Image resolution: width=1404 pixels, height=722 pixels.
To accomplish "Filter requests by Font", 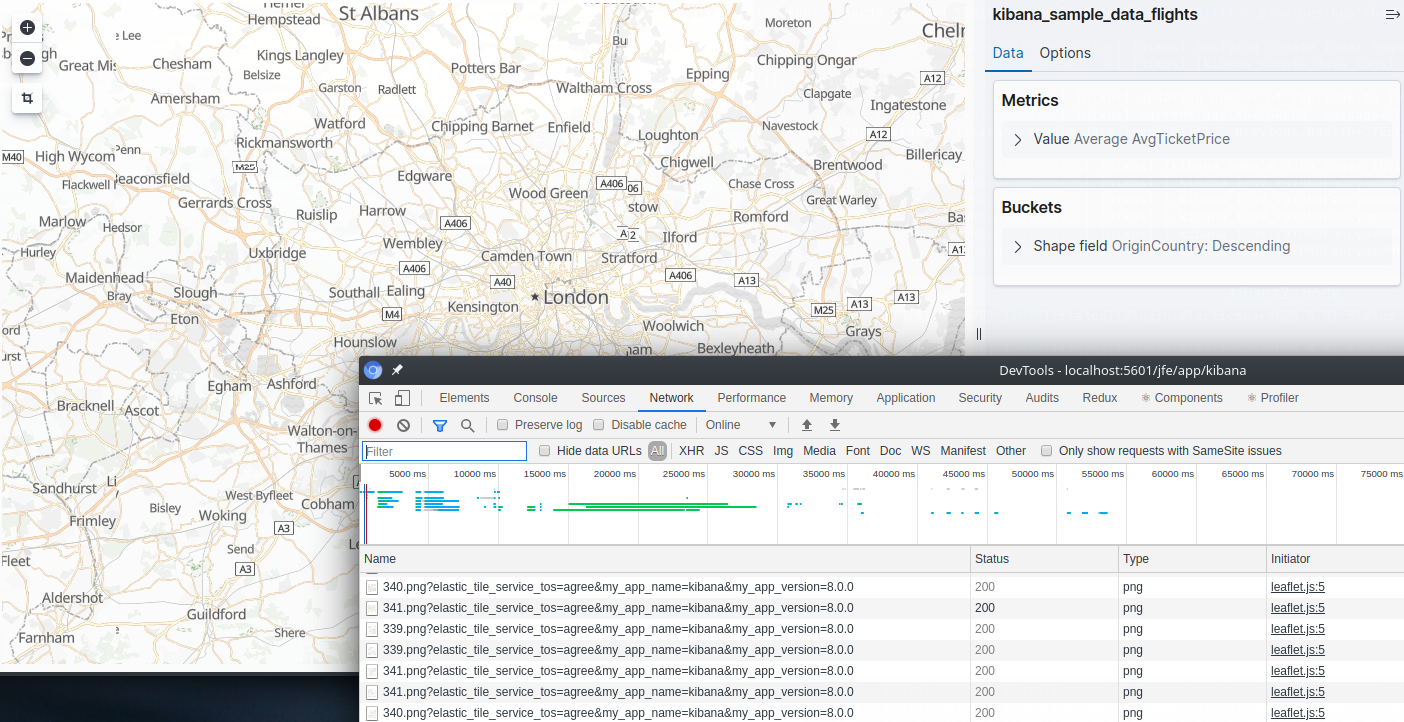I will pos(858,451).
